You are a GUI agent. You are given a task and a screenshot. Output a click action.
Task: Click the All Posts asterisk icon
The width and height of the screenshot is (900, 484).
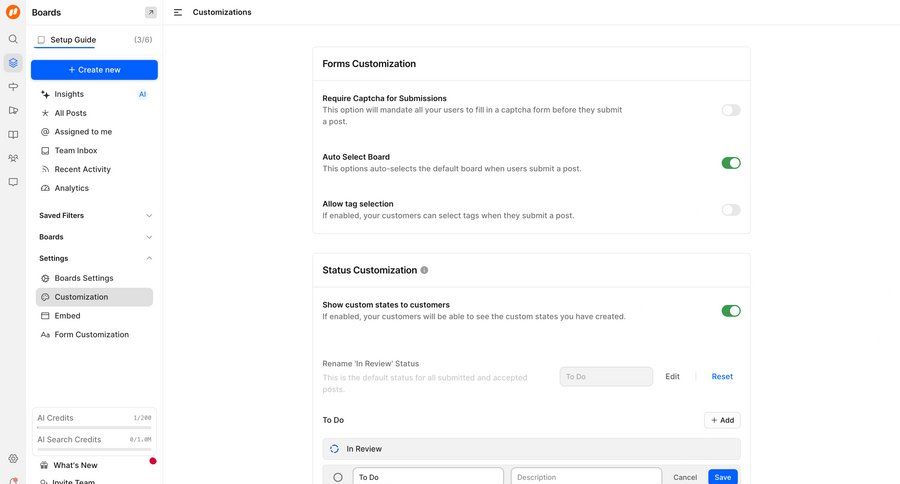pyautogui.click(x=45, y=113)
